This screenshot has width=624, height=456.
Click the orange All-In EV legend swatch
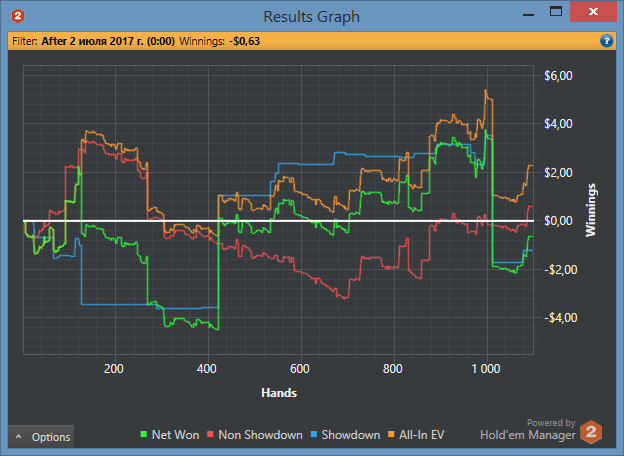click(391, 435)
